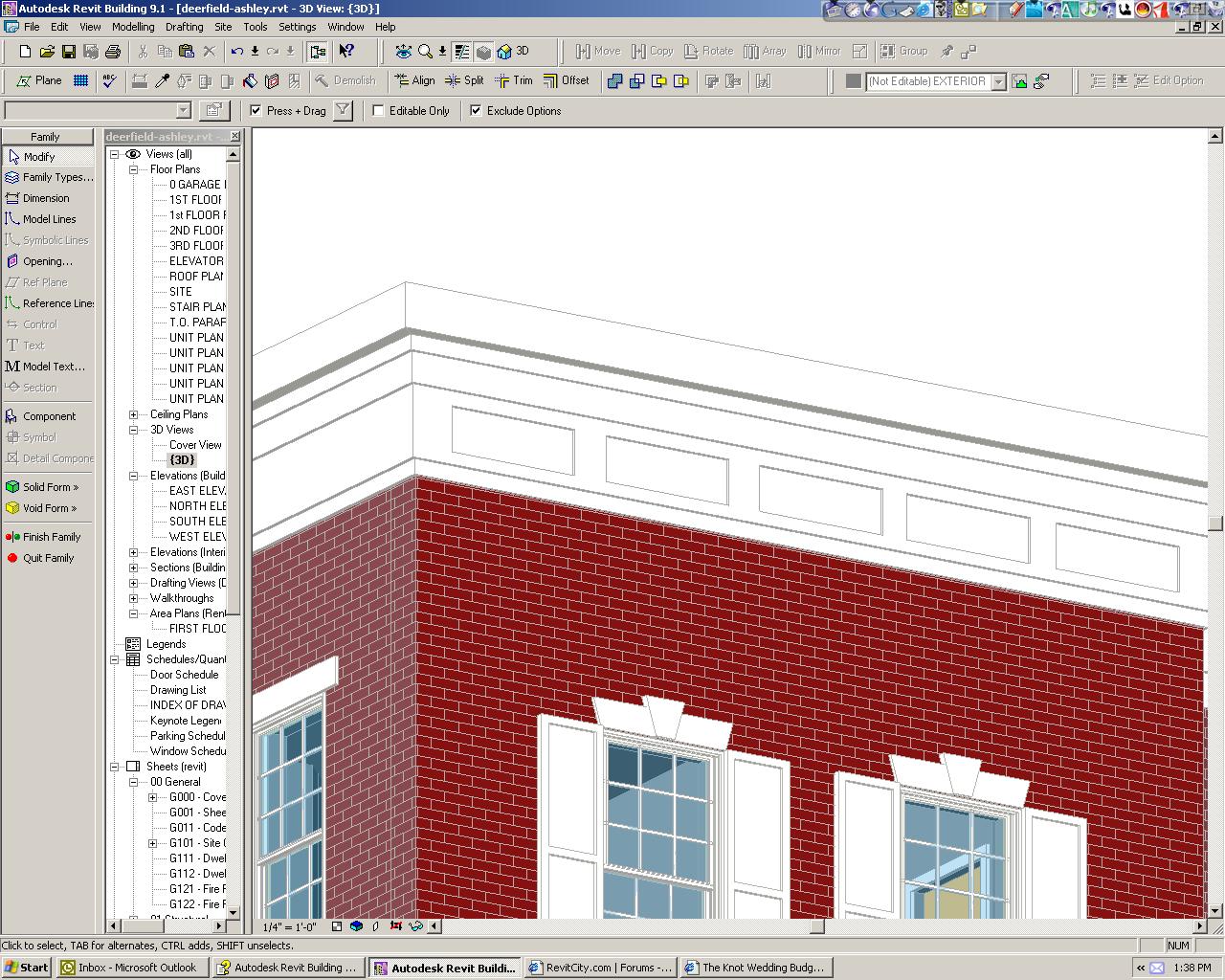This screenshot has height=980, width=1225.
Task: Open the Drafting menu
Action: click(184, 27)
